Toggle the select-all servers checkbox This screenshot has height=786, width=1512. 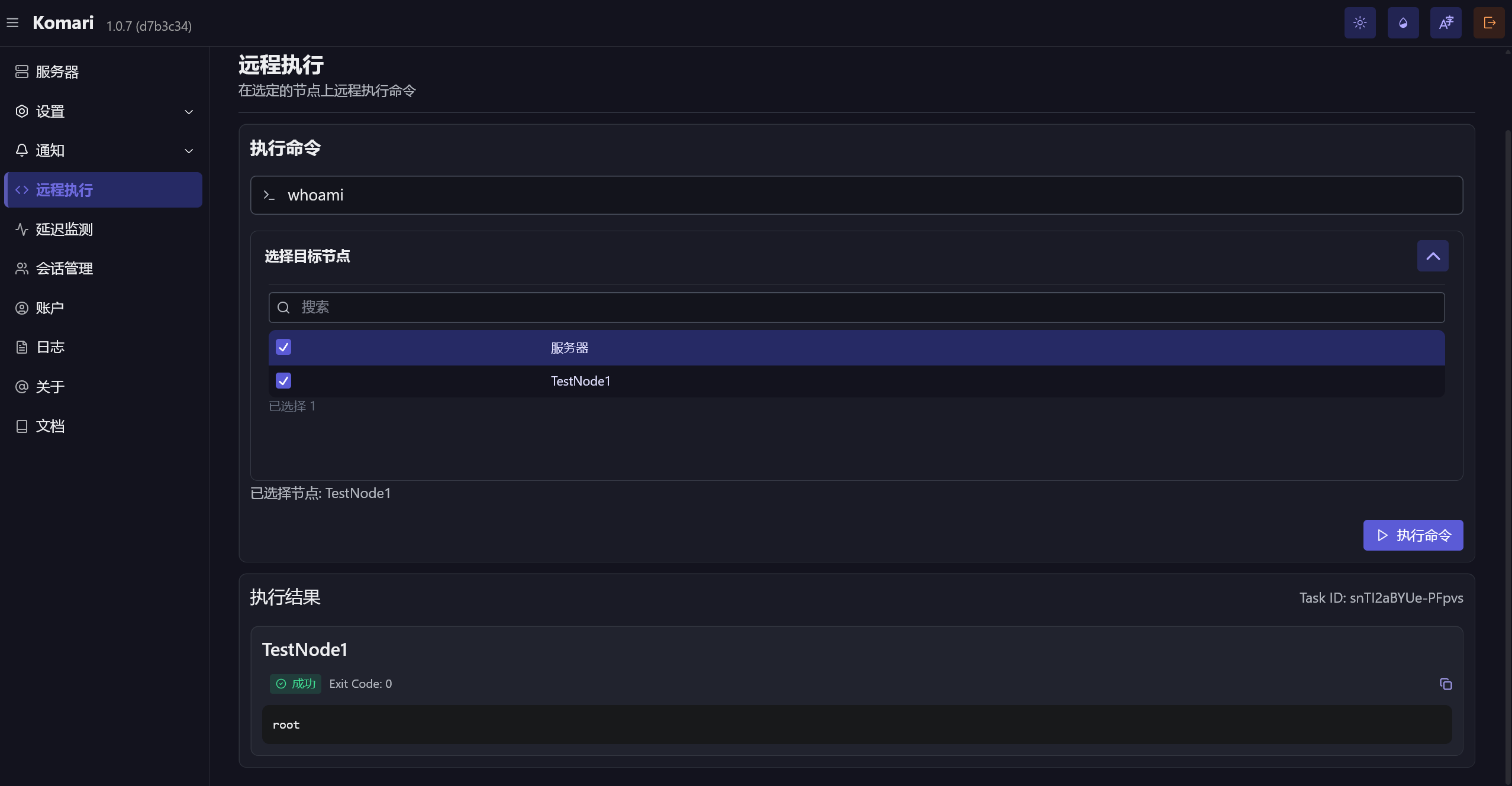pos(283,347)
